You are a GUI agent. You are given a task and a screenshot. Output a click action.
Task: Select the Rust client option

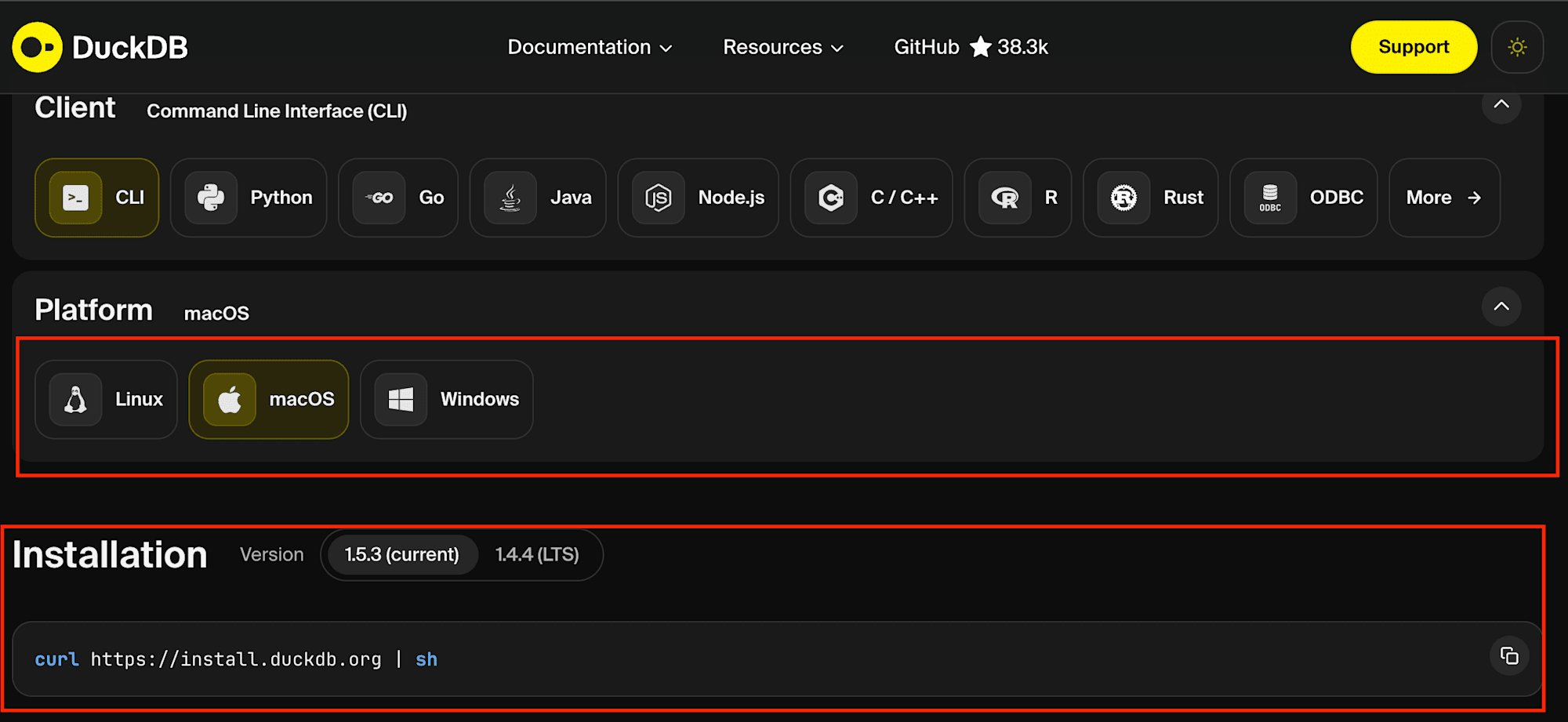(1151, 198)
